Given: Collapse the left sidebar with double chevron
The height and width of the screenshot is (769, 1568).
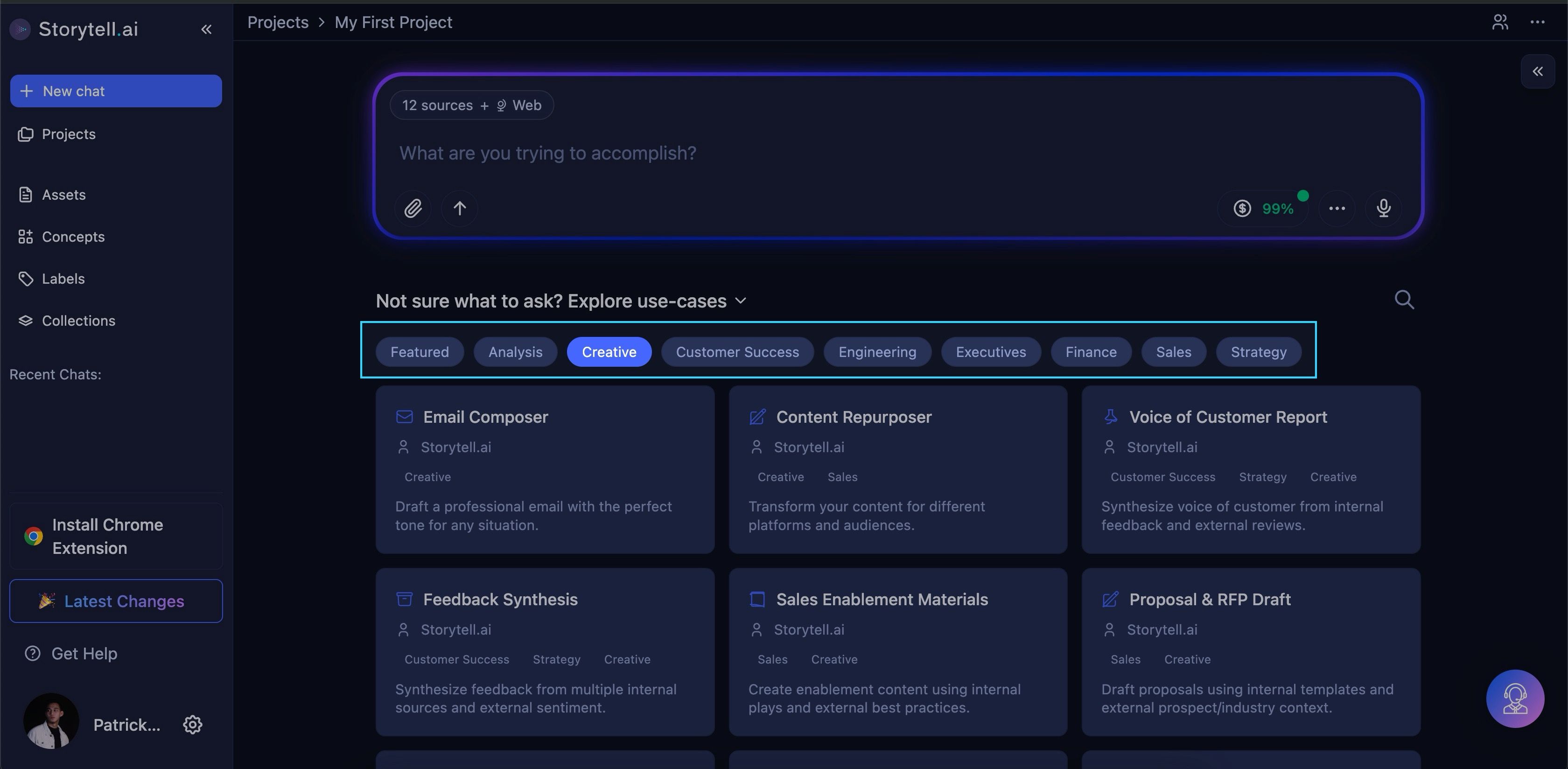Looking at the screenshot, I should coord(206,29).
